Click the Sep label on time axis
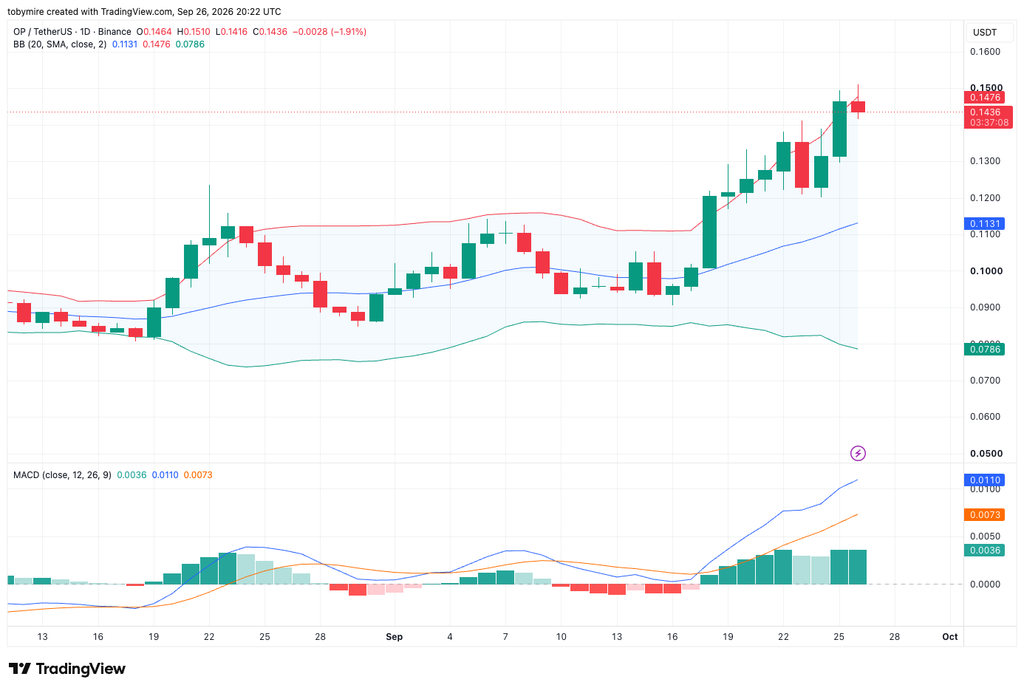 pos(394,636)
